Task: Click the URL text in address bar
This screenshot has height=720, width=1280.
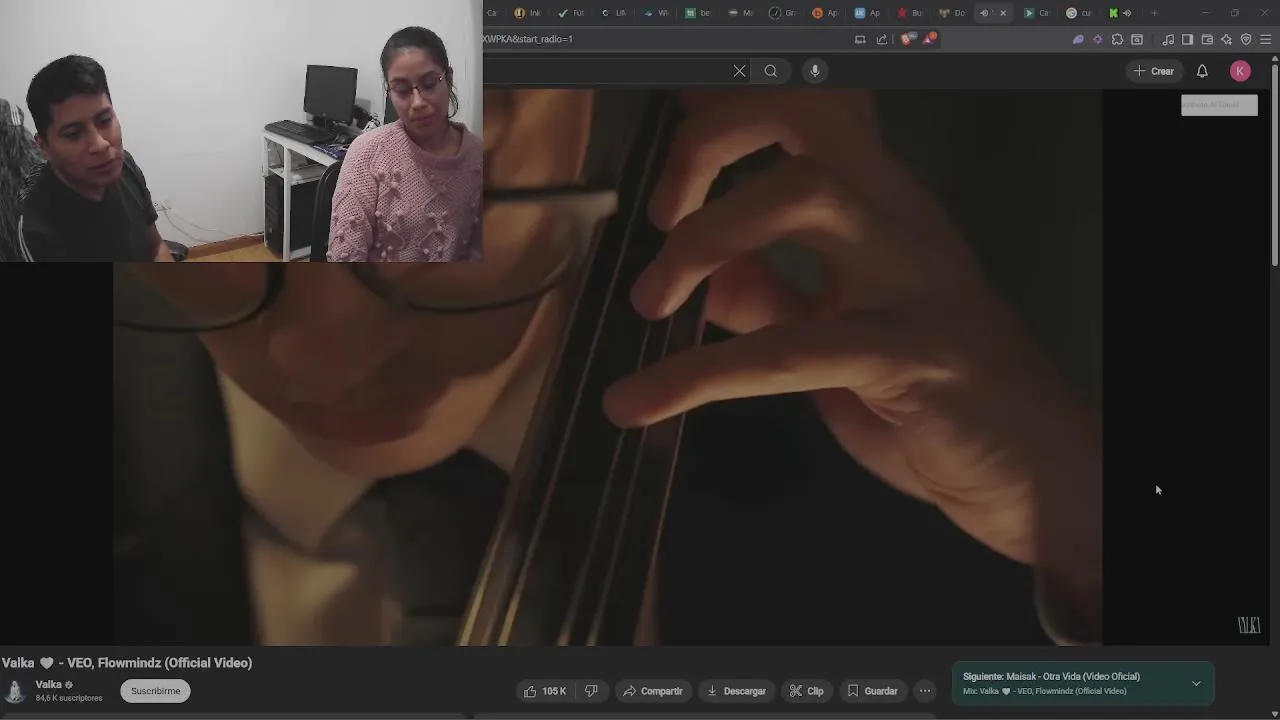Action: (528, 39)
